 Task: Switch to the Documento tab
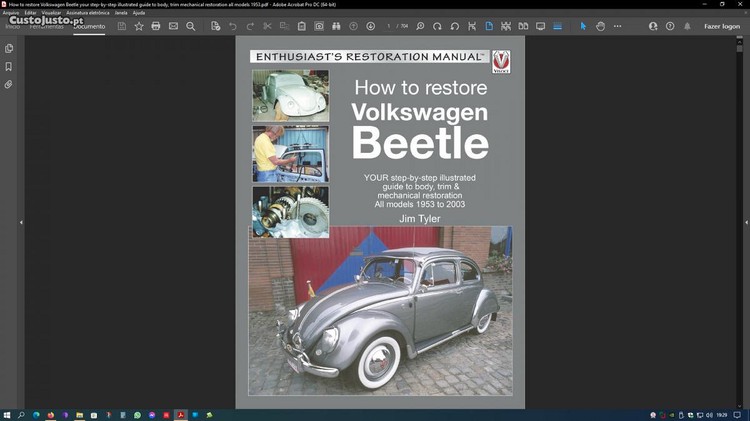pos(89,26)
